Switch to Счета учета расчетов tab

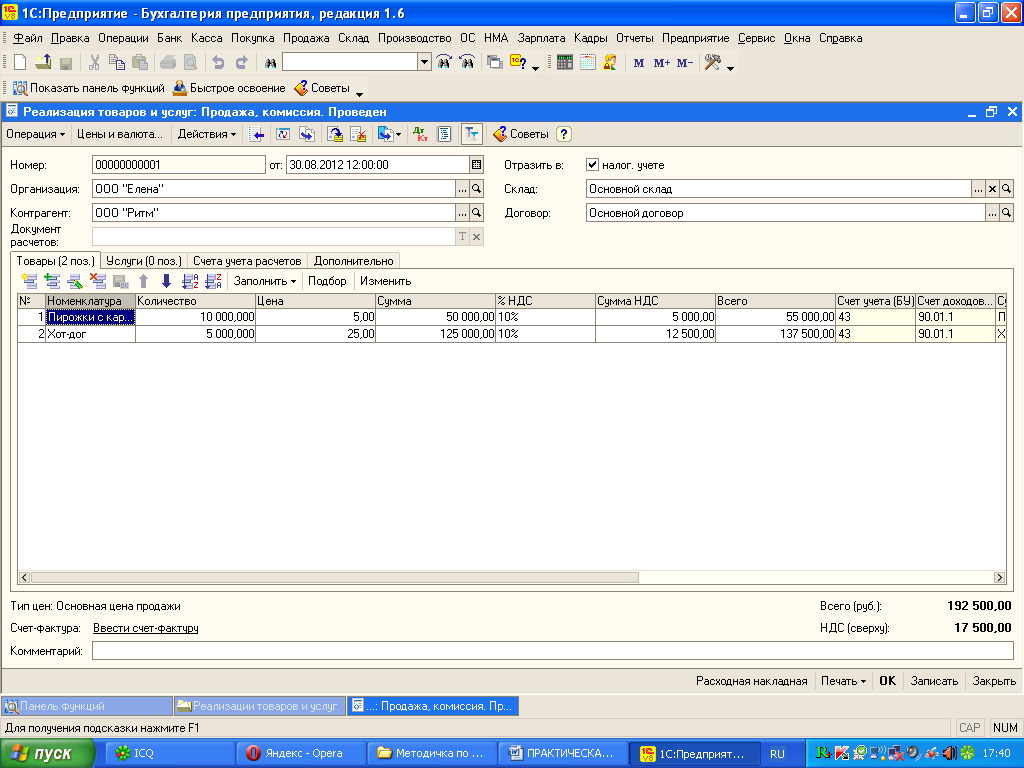(x=247, y=261)
